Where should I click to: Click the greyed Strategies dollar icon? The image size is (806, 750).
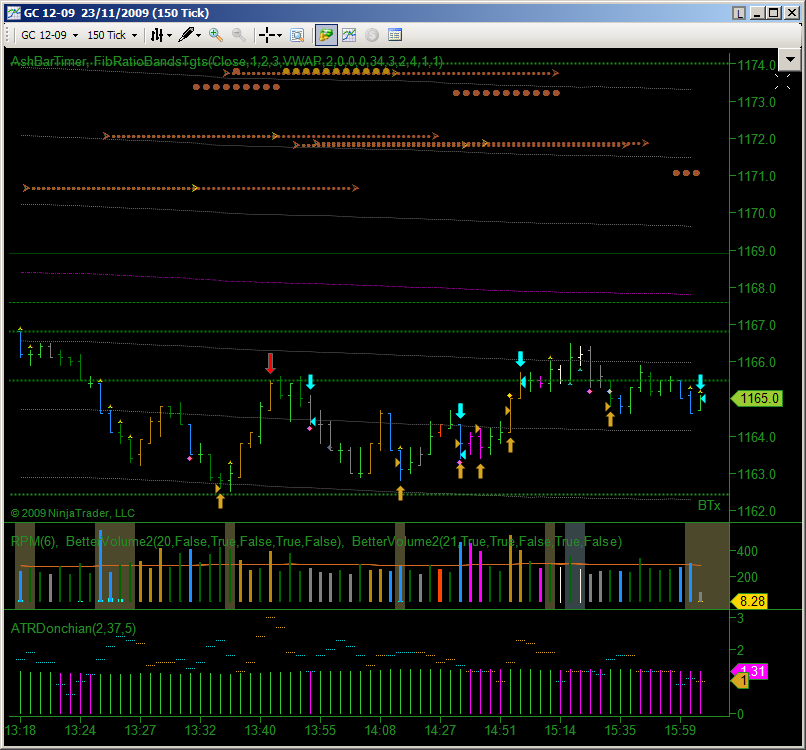click(372, 35)
